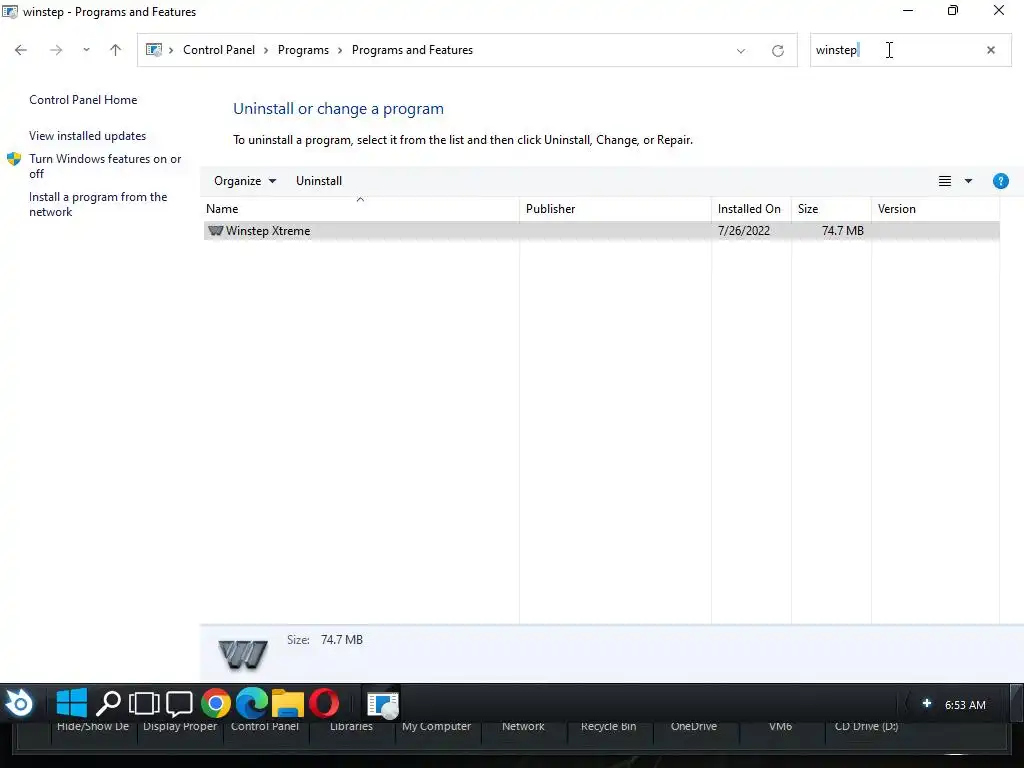Click the Recycle Bin dock item
Screen dimensions: 1024x768
tap(609, 726)
